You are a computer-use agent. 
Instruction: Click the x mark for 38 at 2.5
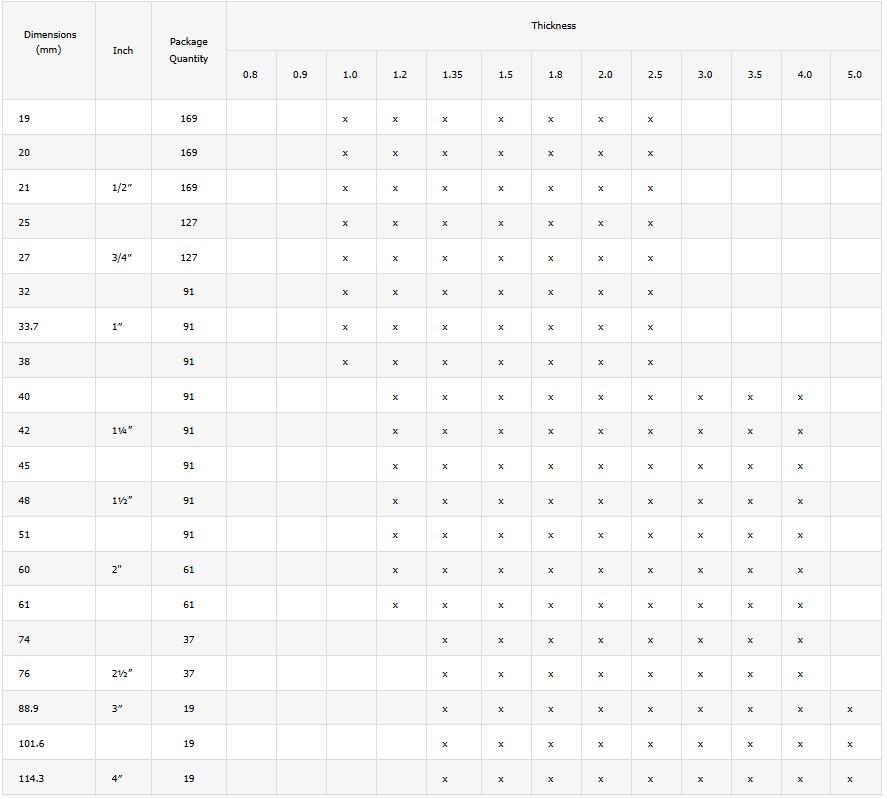[650, 362]
